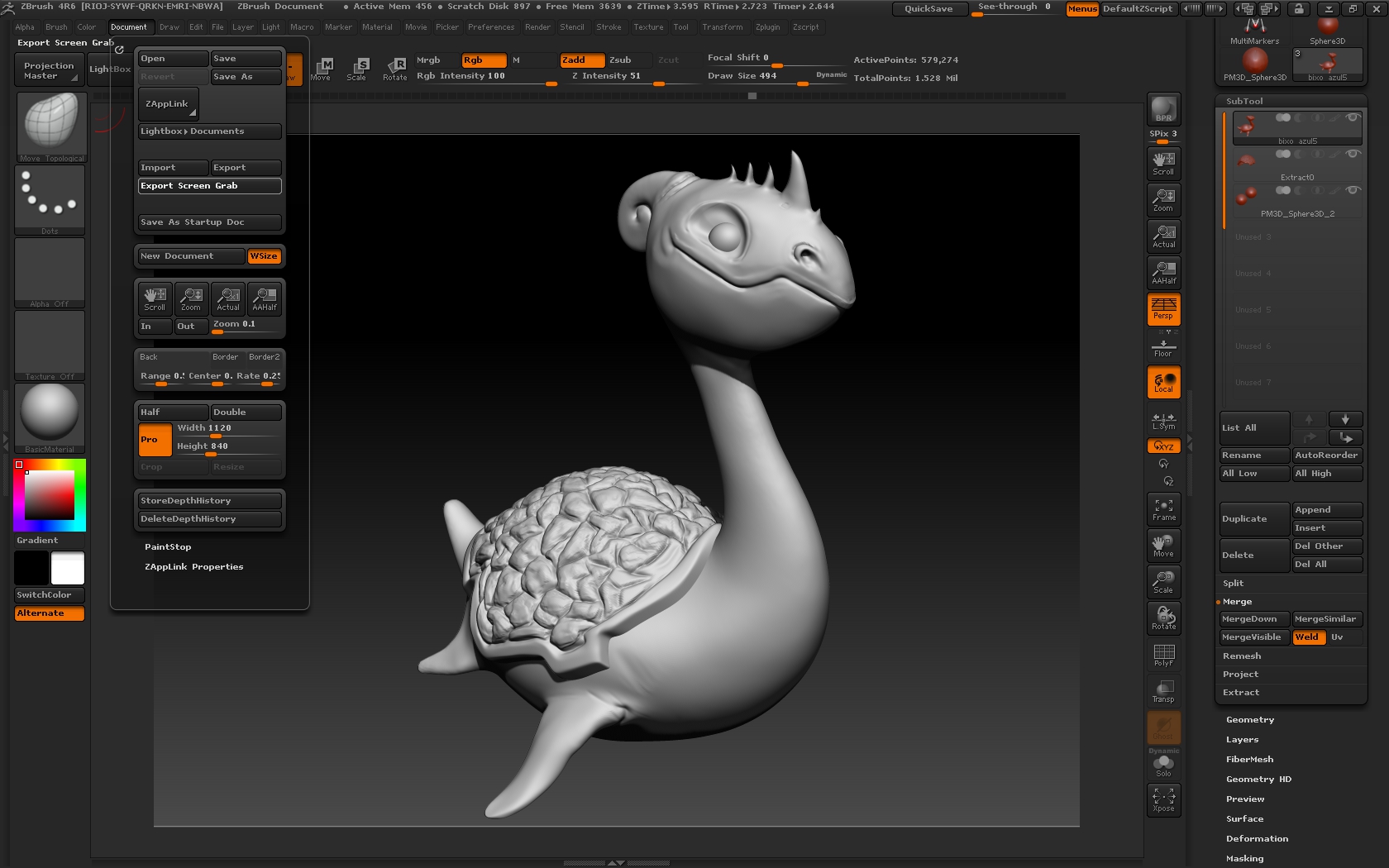
Task: Click the BPR render icon
Action: coord(1163,109)
